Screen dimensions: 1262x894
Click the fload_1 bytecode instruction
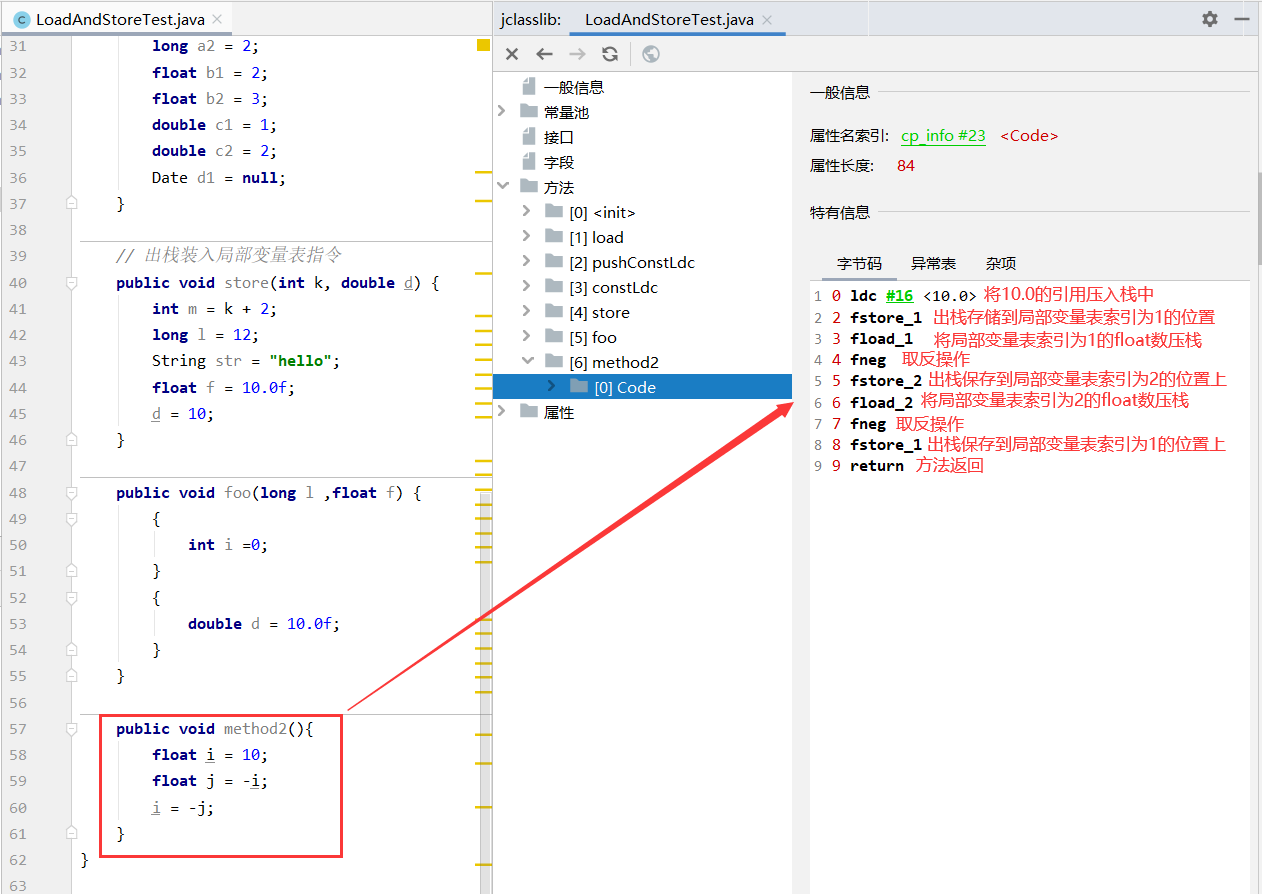pos(881,339)
